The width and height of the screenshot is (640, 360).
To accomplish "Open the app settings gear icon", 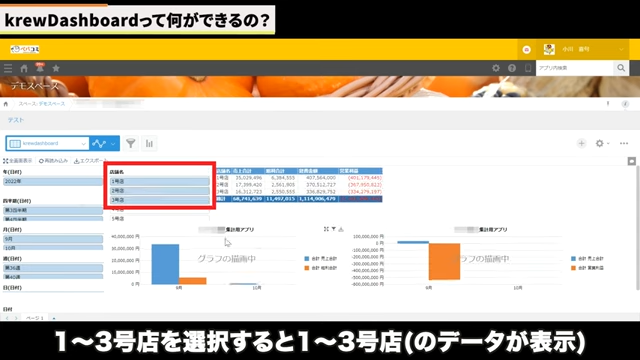I will [x=599, y=143].
